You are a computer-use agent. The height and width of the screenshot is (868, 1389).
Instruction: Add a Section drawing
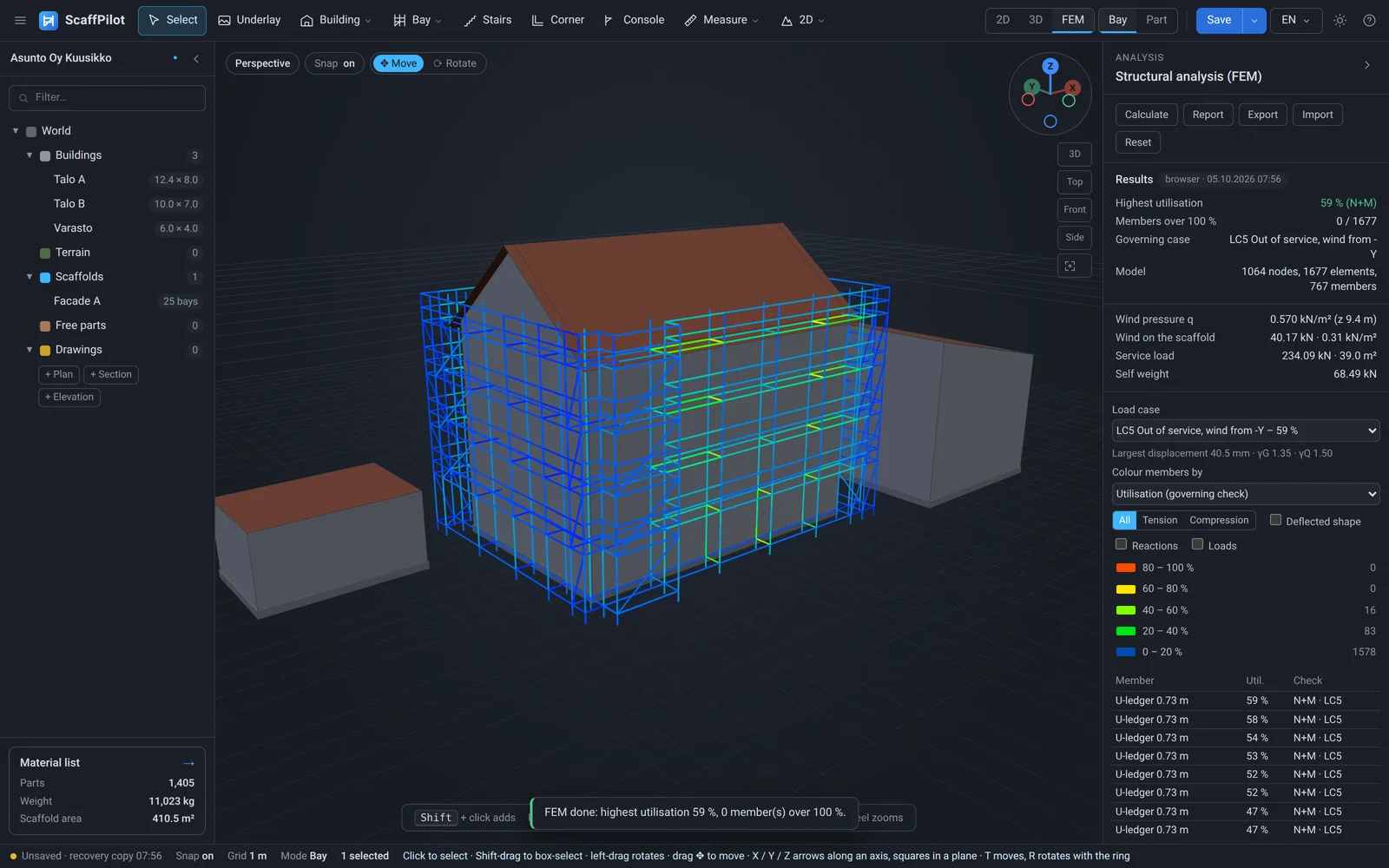click(x=111, y=374)
